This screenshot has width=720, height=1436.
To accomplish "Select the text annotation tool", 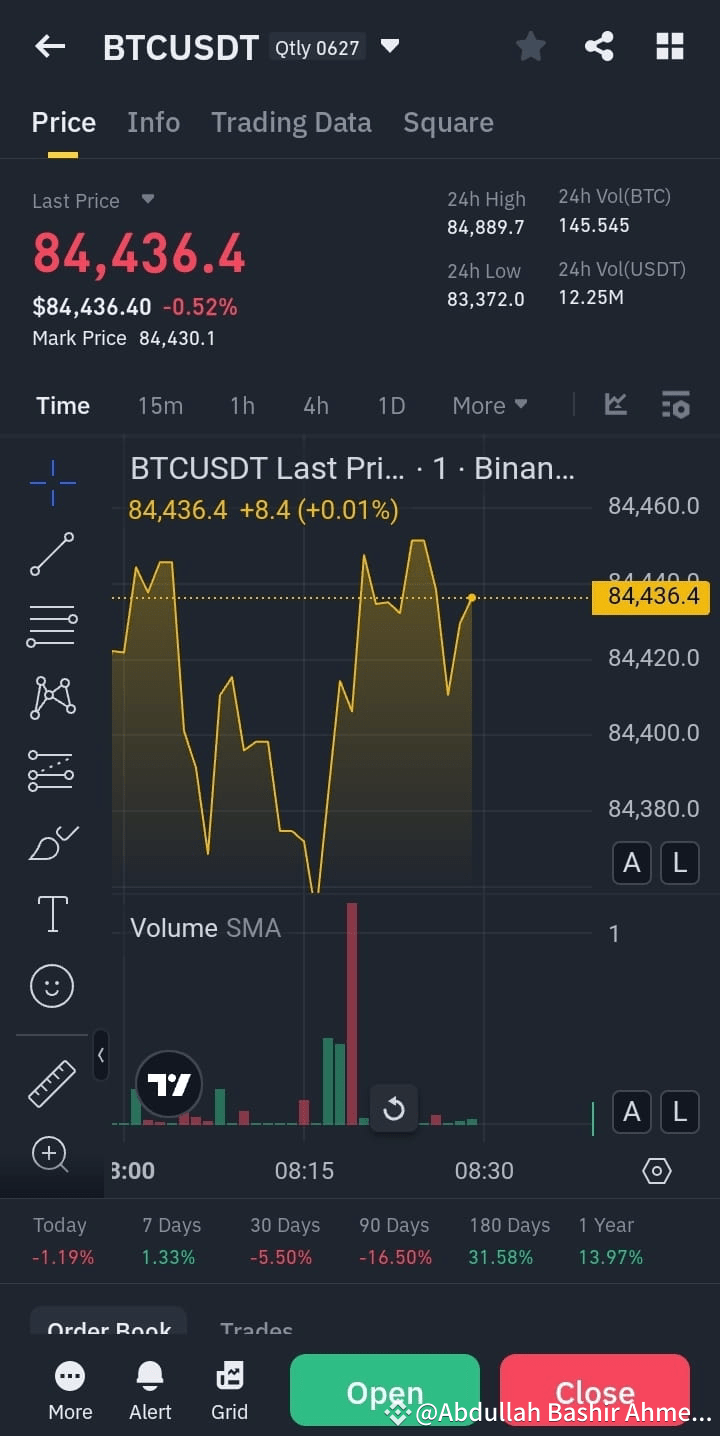I will tap(52, 914).
